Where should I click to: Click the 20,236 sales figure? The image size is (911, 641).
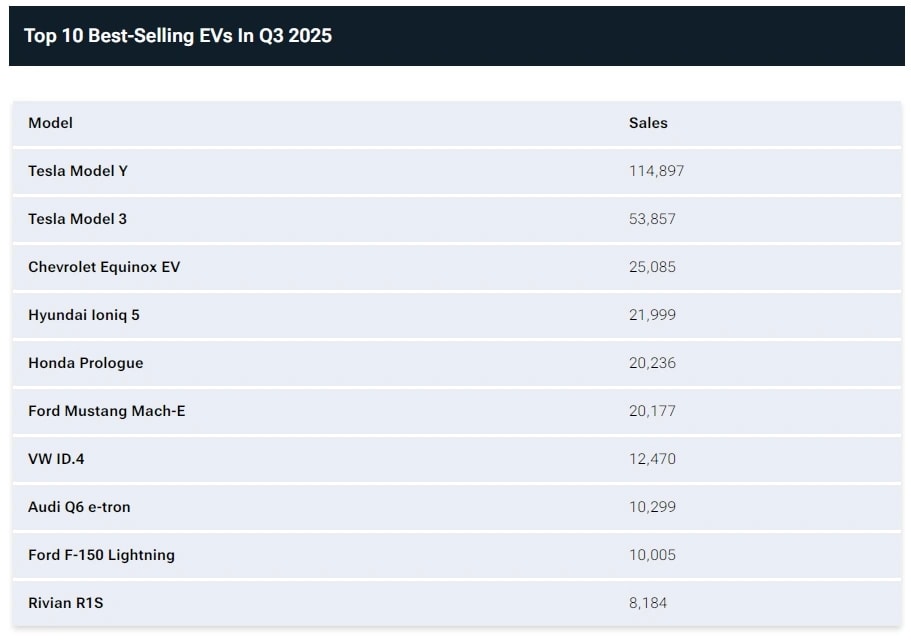coord(652,363)
